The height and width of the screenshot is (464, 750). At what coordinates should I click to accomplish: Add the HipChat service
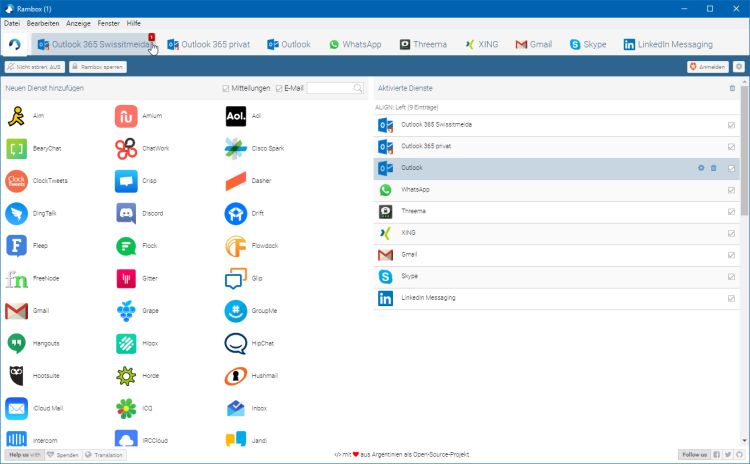click(x=250, y=344)
